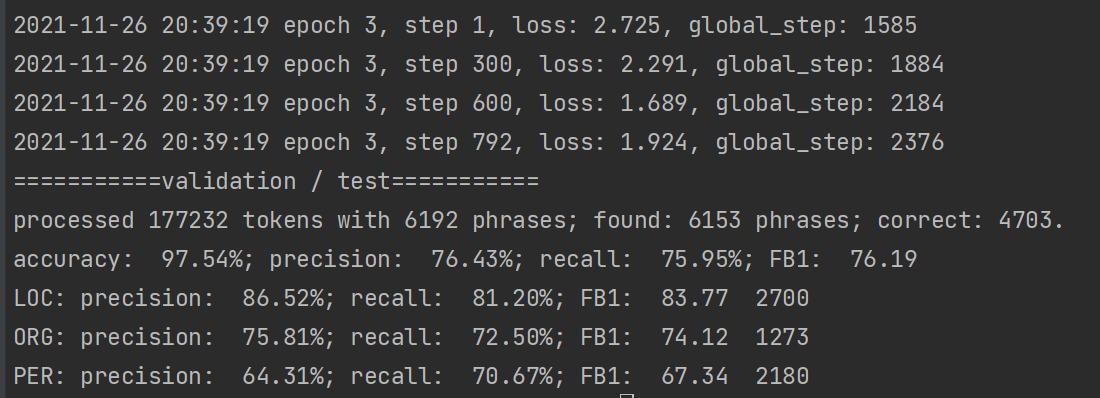Click the ORG phrase count 1273
Image resolution: width=1100 pixels, height=398 pixels.
coord(782,338)
